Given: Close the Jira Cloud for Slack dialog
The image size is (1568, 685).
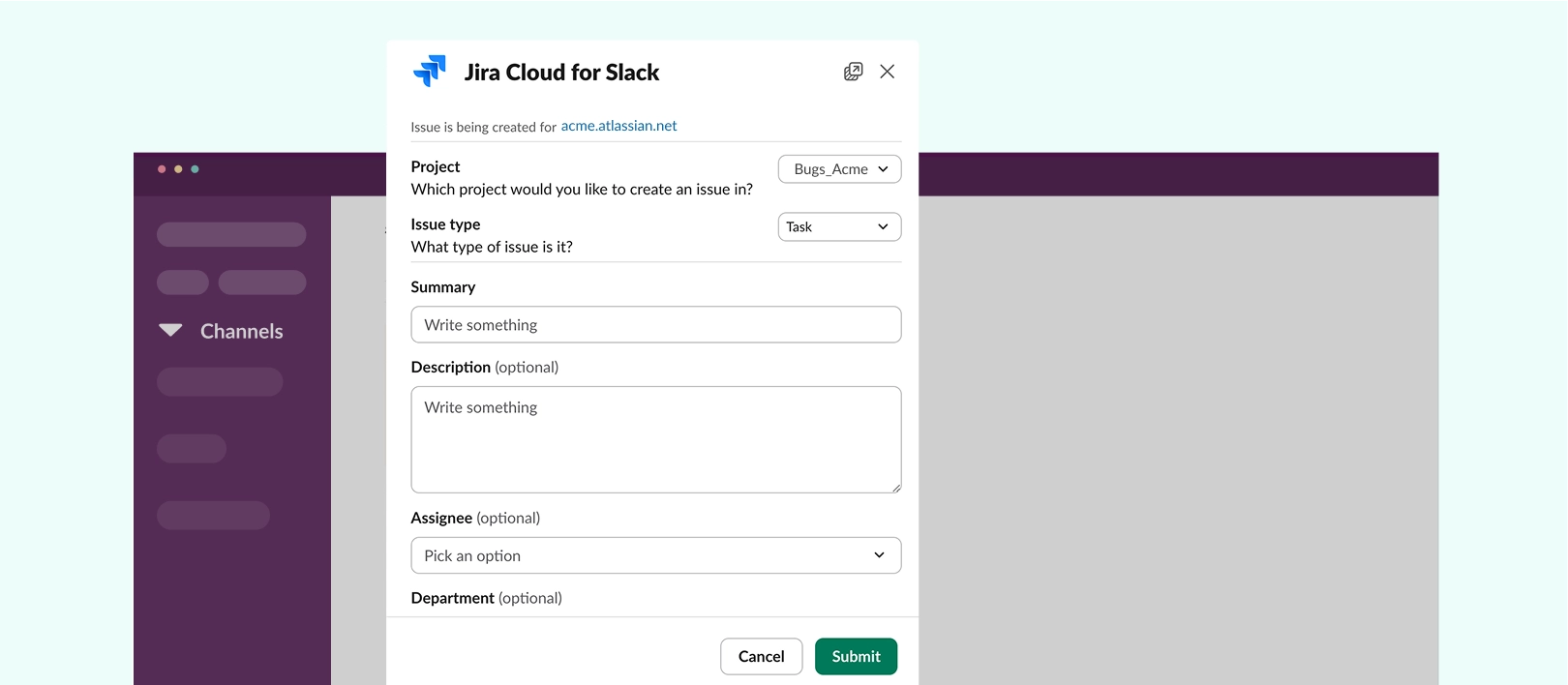Looking at the screenshot, I should pyautogui.click(x=887, y=72).
